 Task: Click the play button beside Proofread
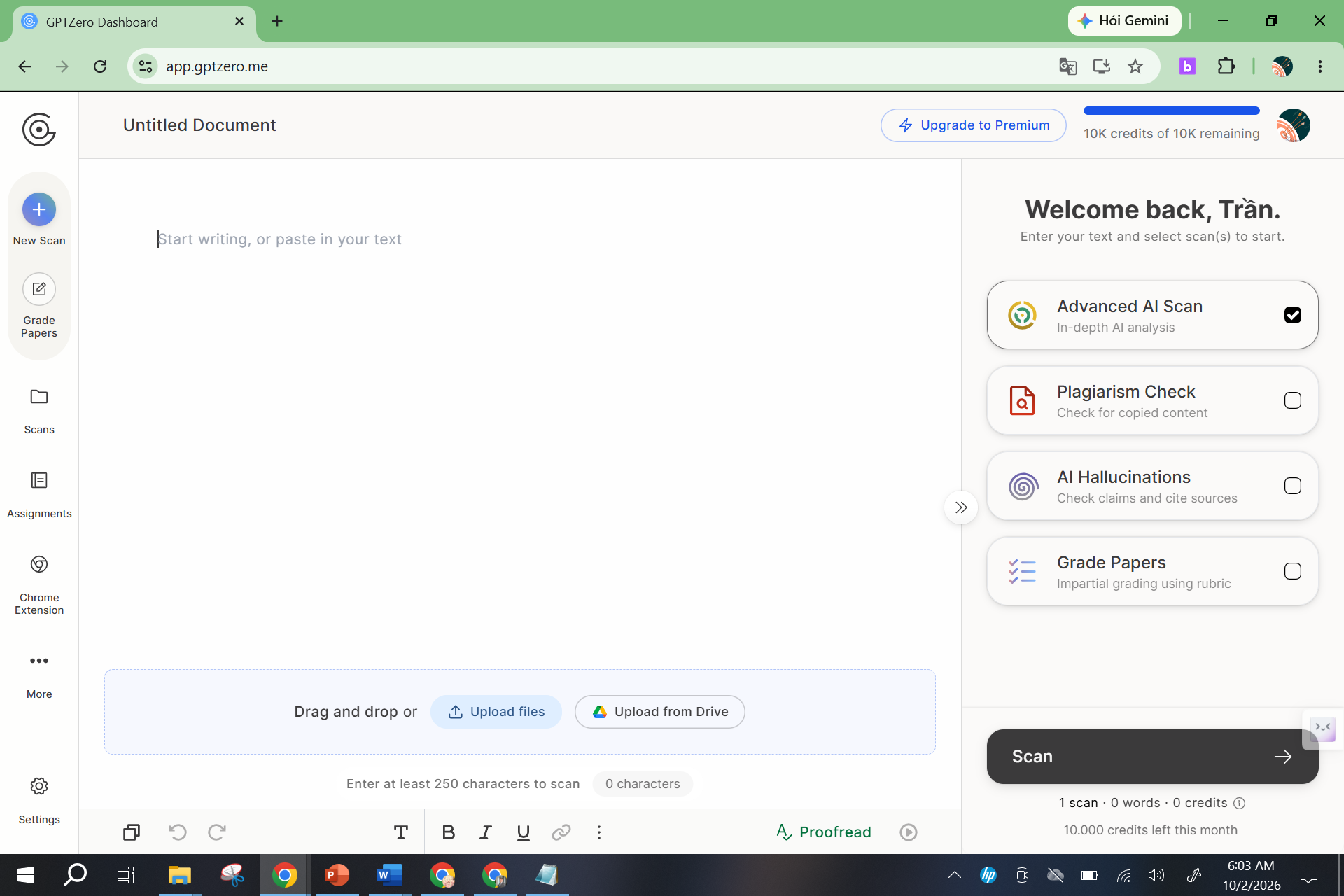[909, 832]
